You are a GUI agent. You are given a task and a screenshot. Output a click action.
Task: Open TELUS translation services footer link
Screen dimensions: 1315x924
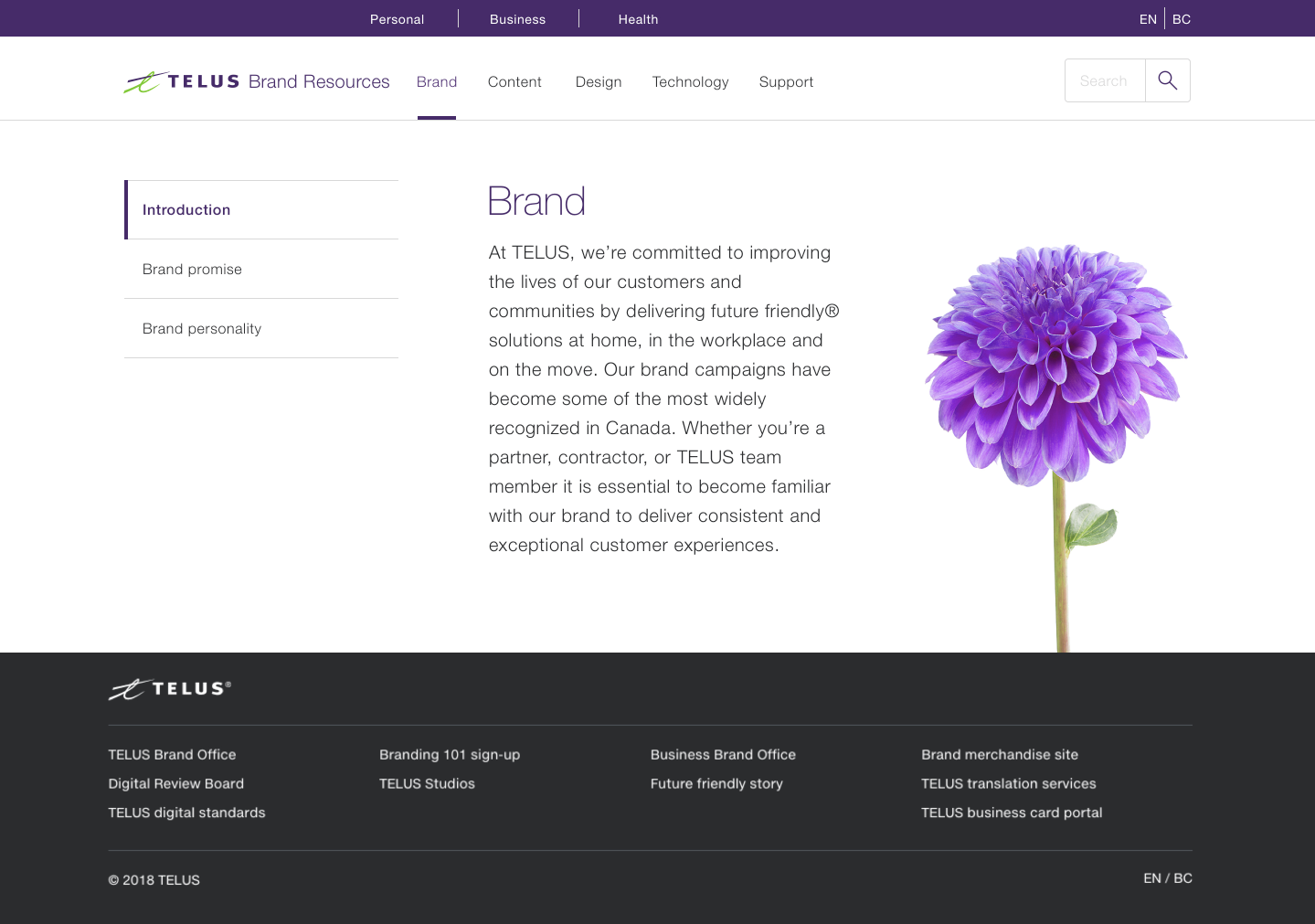coord(1009,784)
